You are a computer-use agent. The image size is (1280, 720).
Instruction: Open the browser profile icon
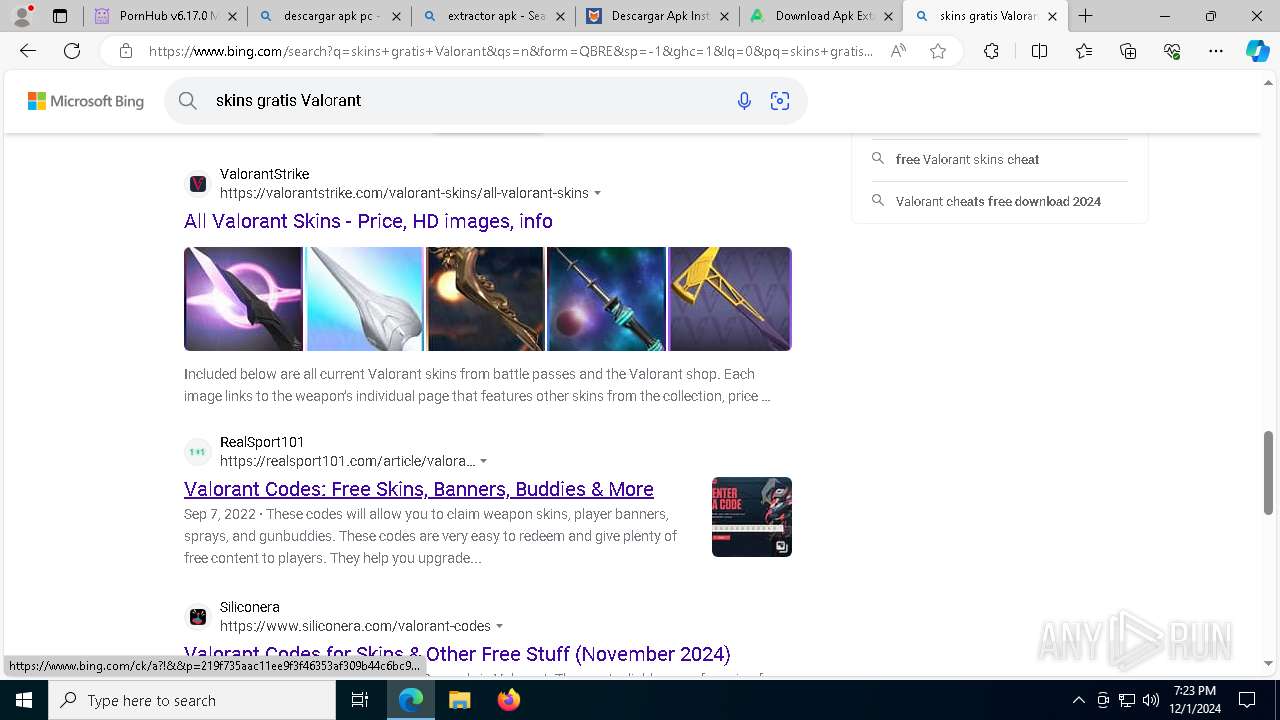(x=22, y=16)
